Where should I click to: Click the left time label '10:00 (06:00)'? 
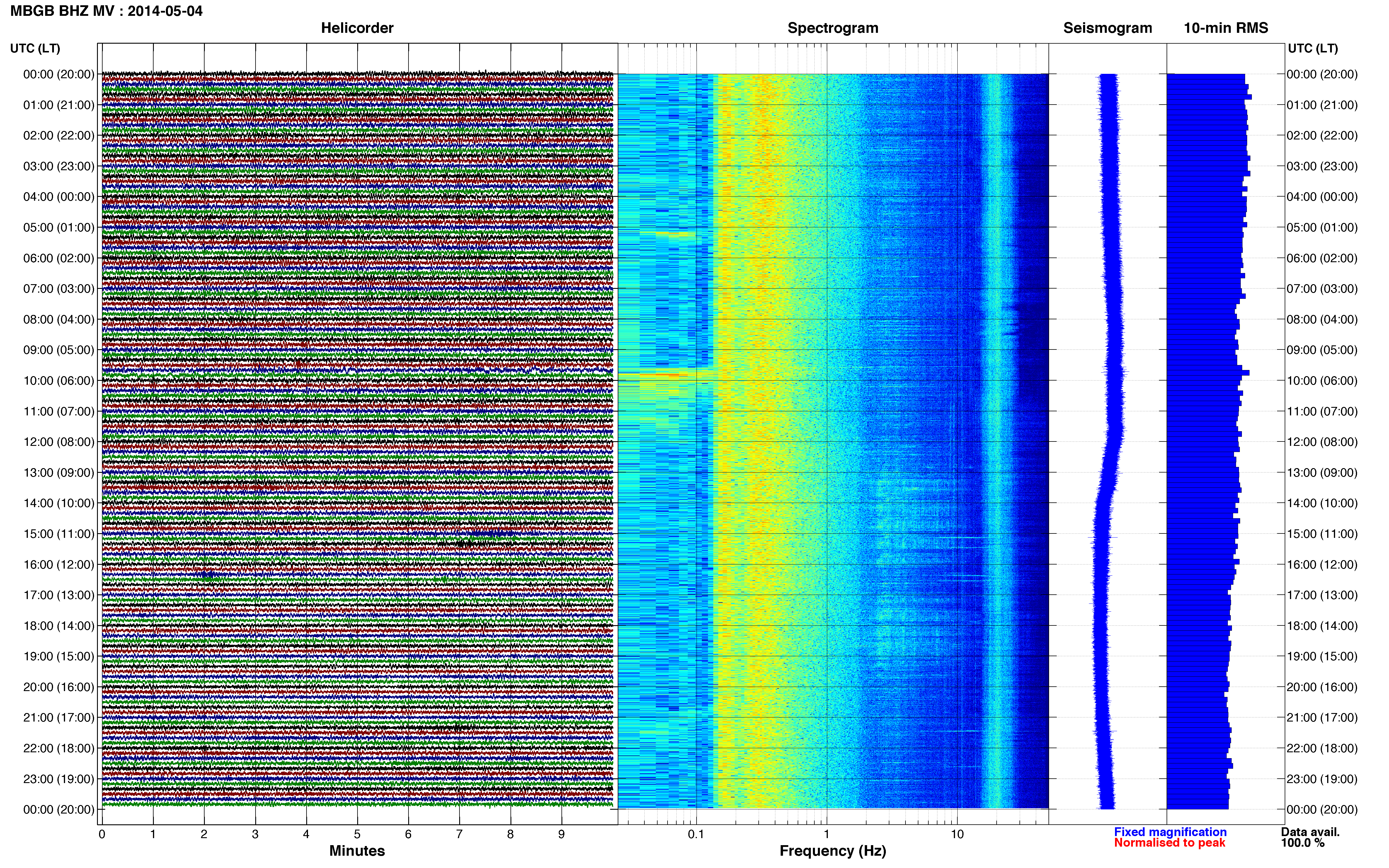(x=59, y=381)
